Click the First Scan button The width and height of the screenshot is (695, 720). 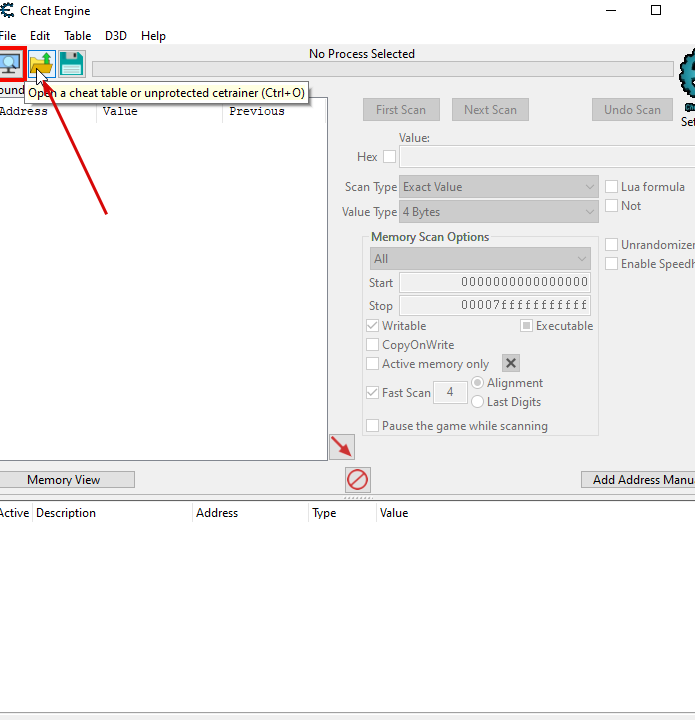(x=401, y=110)
